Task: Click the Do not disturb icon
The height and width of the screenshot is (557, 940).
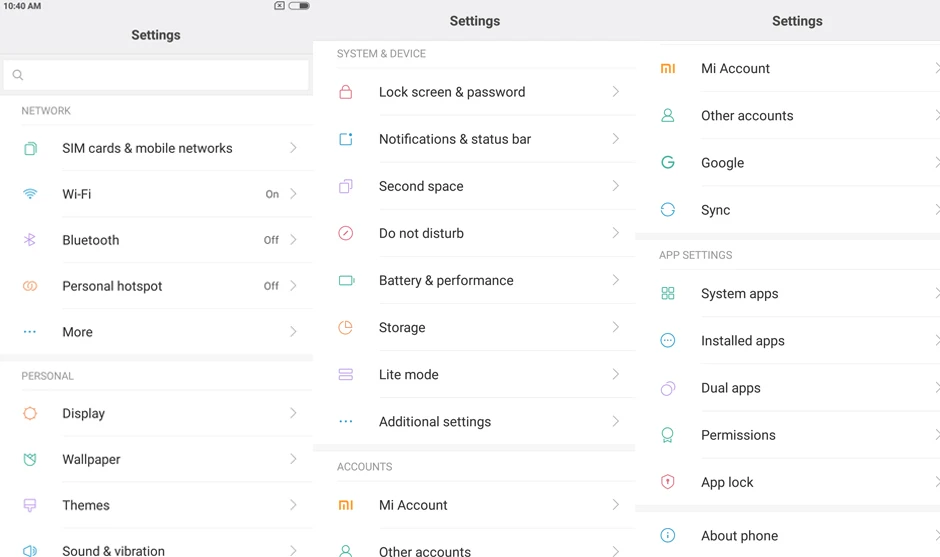Action: tap(346, 233)
